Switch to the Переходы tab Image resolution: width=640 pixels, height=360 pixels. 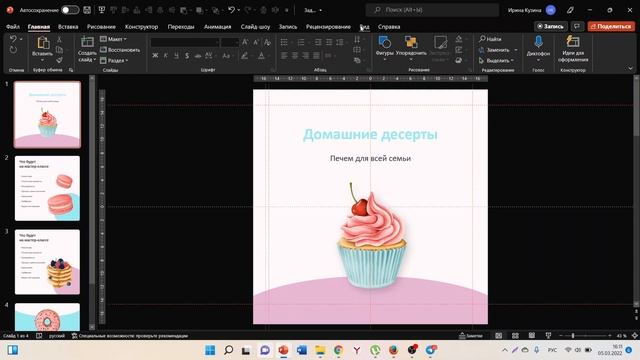181,27
